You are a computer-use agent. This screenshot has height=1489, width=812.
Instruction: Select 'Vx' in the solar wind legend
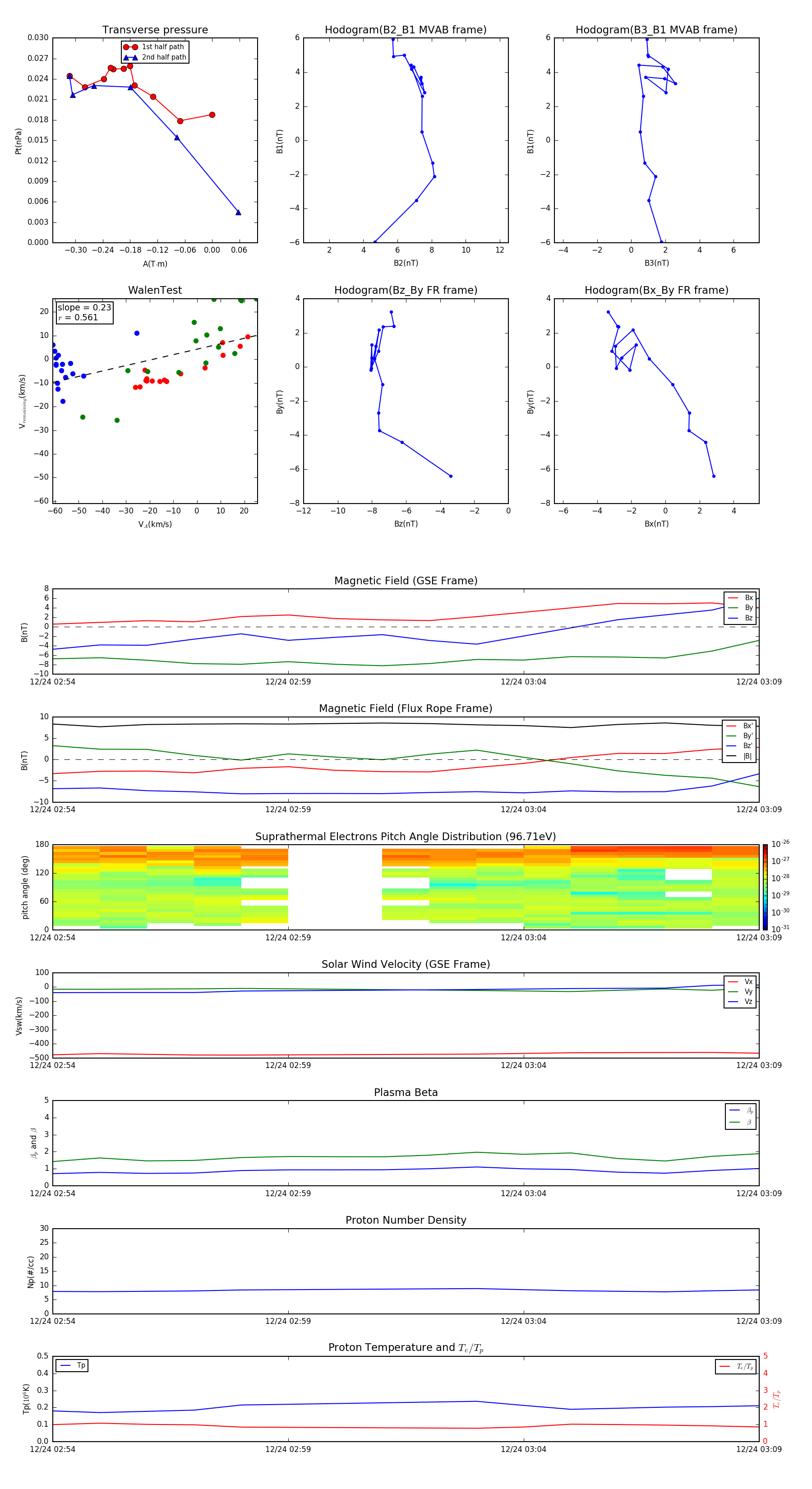click(740, 981)
